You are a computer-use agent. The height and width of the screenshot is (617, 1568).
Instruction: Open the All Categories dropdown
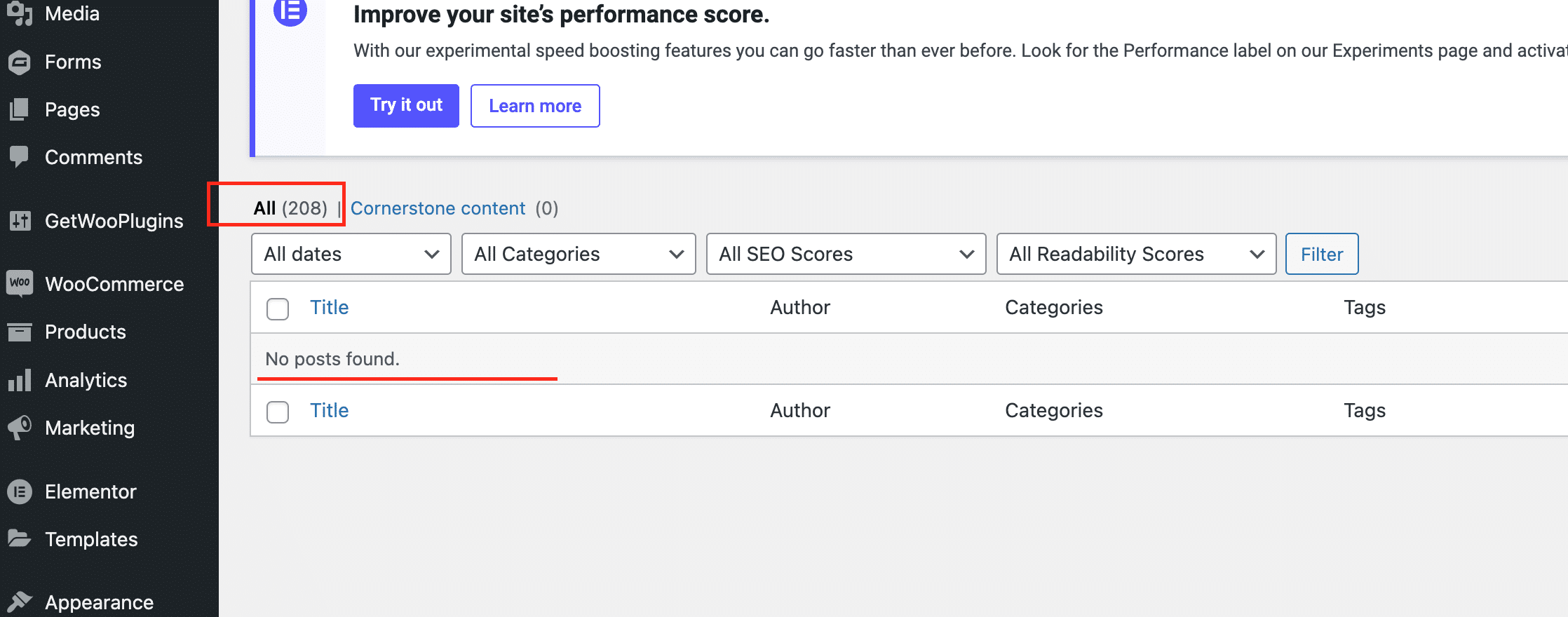click(578, 254)
